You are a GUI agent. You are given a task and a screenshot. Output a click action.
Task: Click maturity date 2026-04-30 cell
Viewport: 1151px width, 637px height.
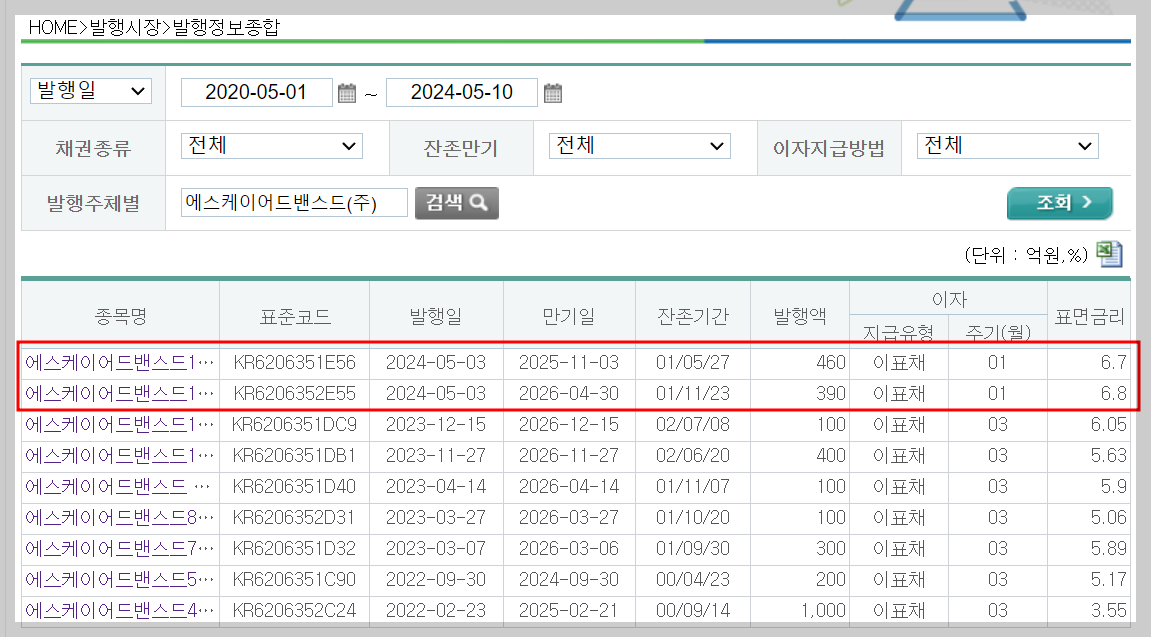point(569,393)
